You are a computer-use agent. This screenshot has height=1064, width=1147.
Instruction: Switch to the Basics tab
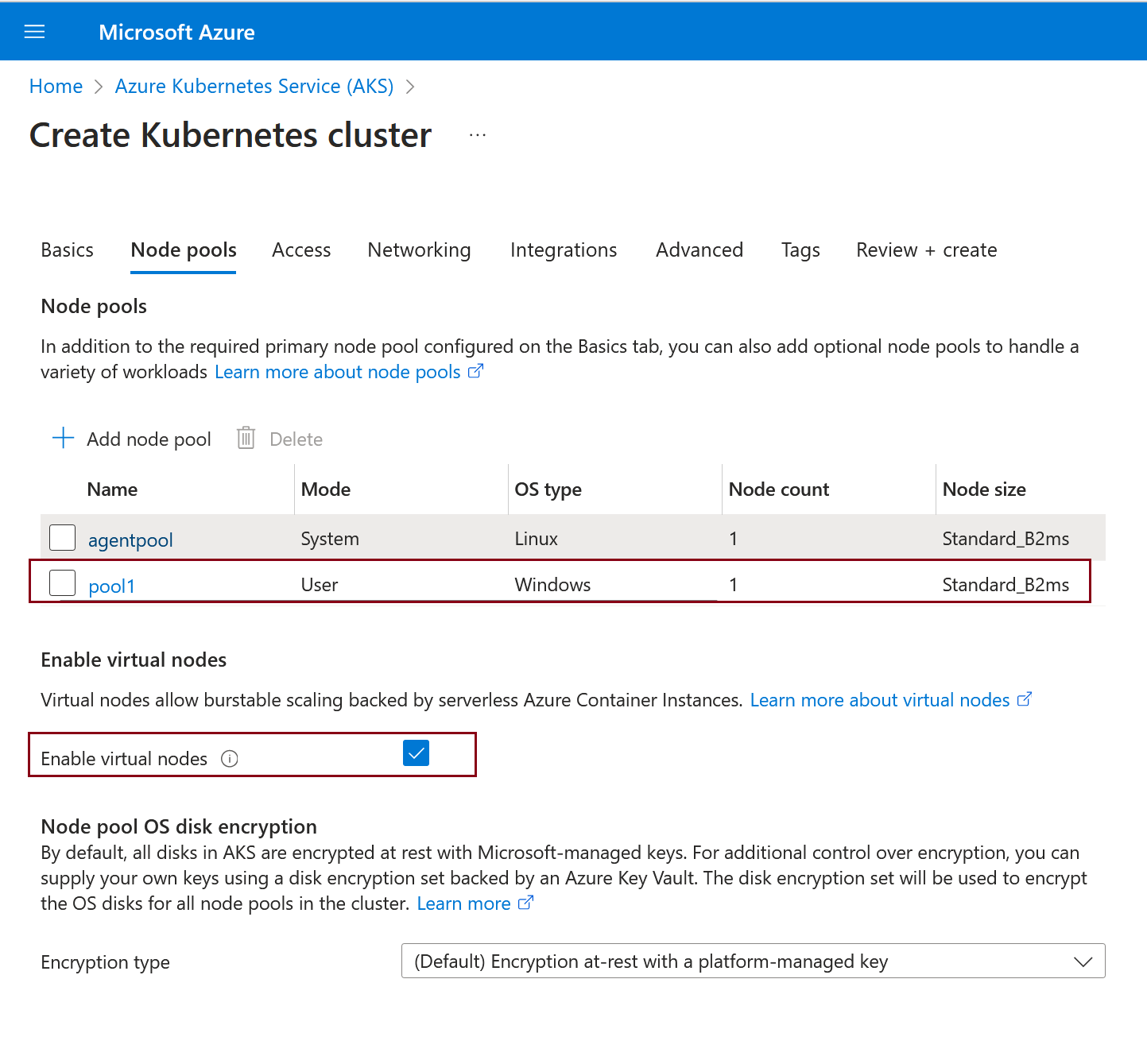67,250
